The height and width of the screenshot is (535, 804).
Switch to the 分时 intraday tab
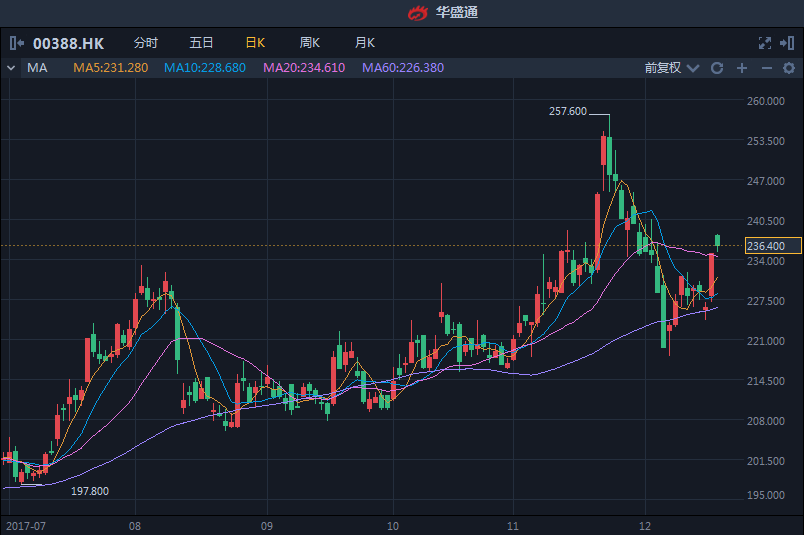145,43
